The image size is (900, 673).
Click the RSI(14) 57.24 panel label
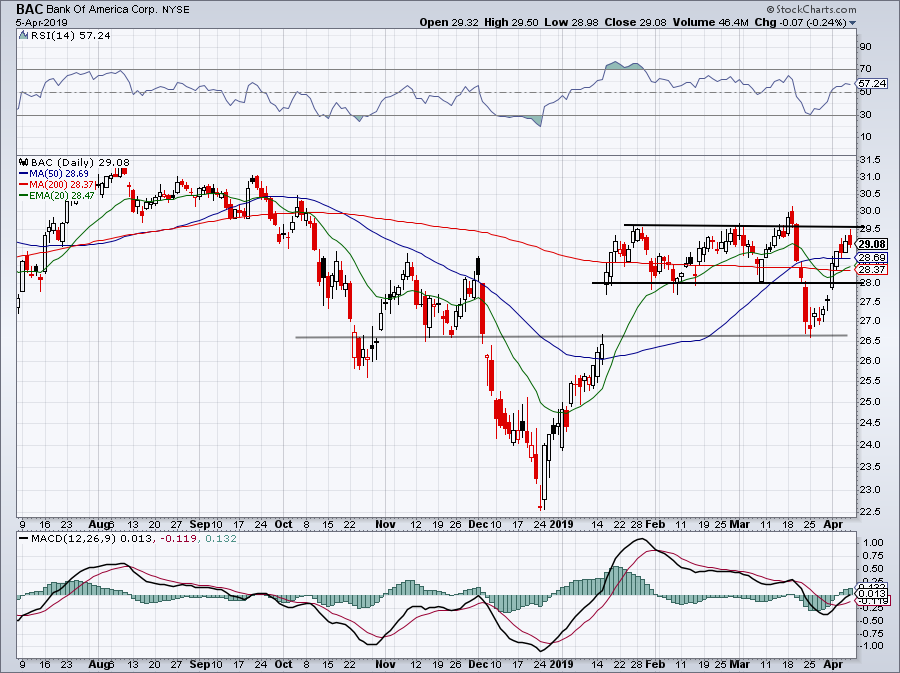point(71,36)
